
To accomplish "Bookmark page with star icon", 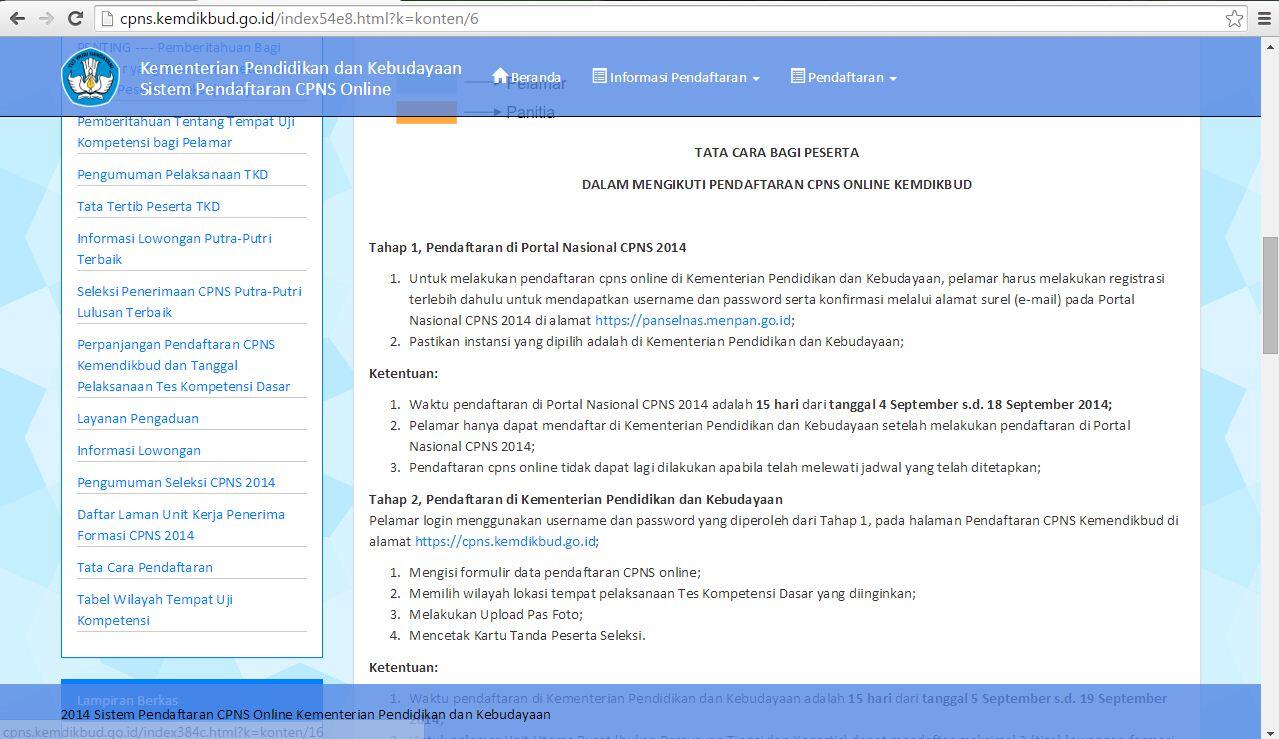I will click(x=1234, y=18).
